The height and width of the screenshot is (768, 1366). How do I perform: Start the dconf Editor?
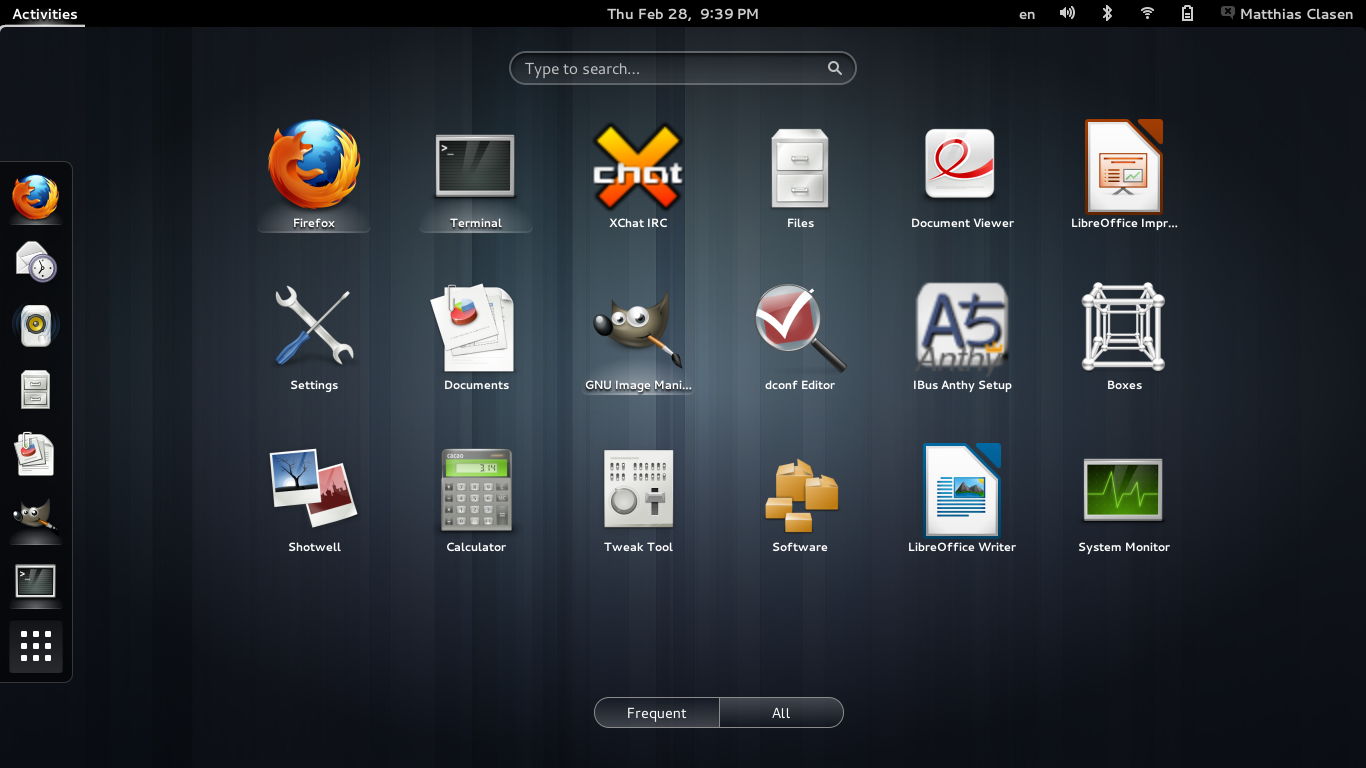coord(800,327)
